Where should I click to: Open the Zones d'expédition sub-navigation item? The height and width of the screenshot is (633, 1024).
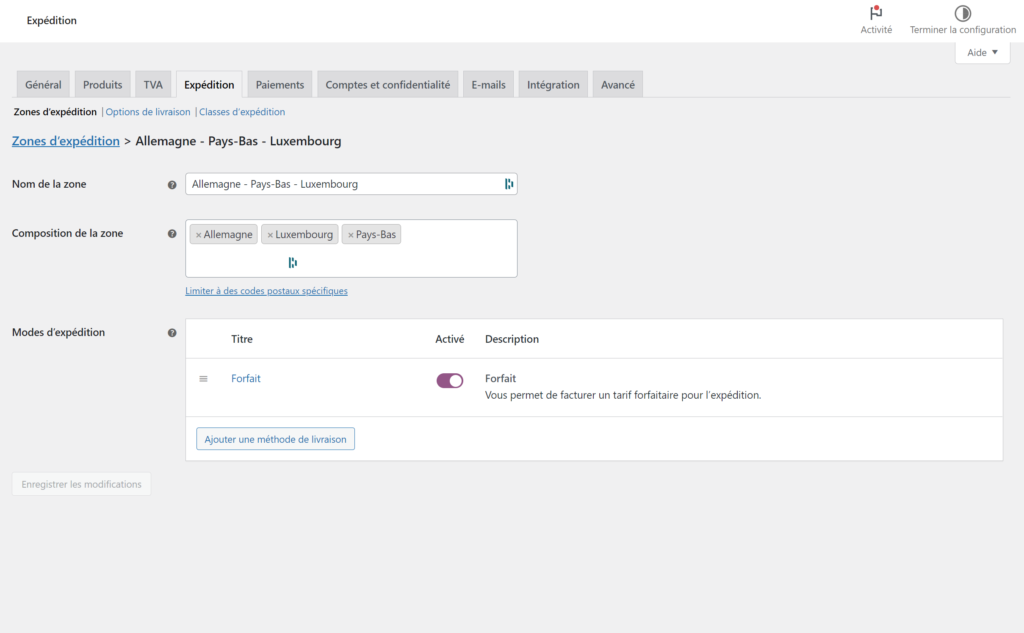click(55, 112)
